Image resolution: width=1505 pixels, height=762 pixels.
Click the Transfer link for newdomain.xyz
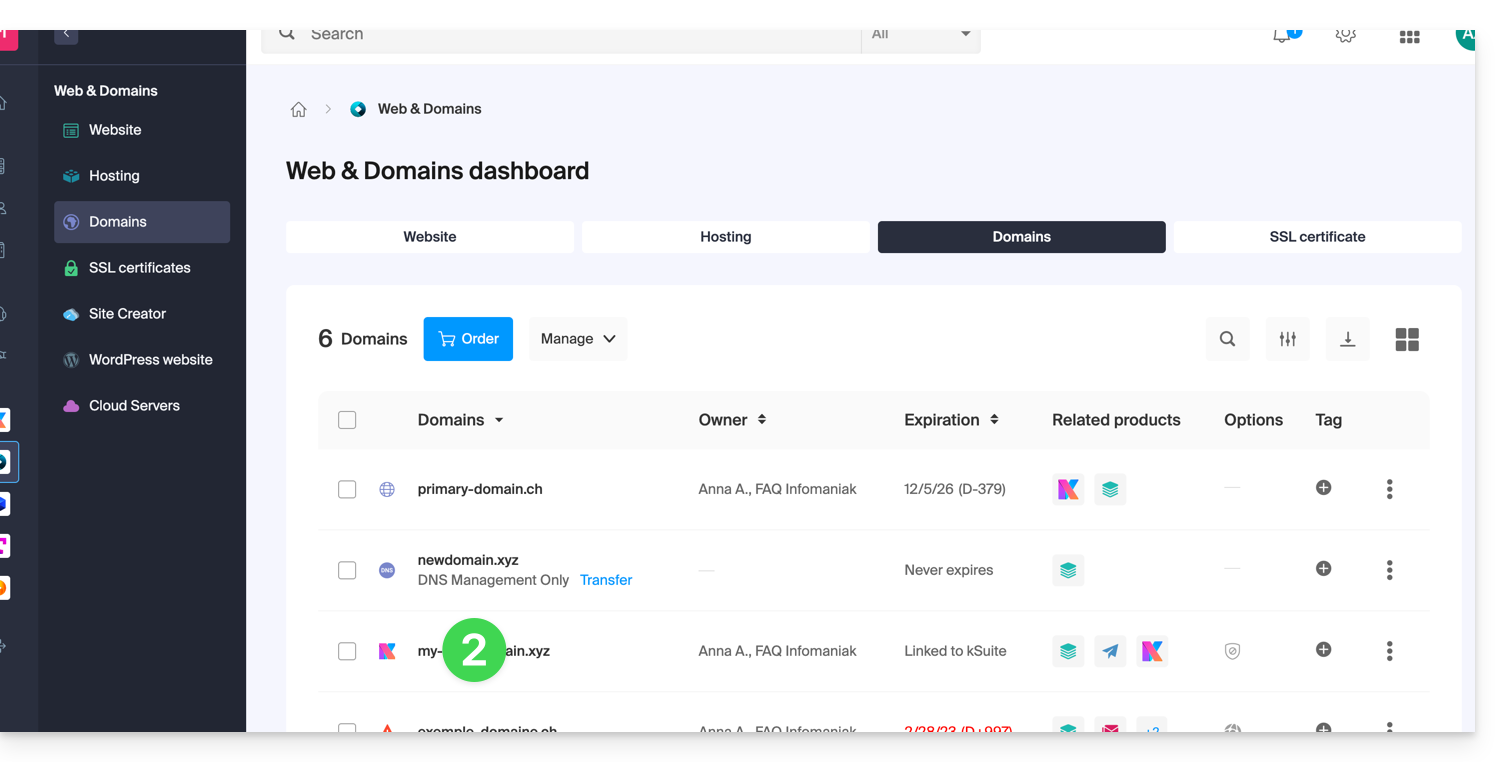pyautogui.click(x=606, y=580)
